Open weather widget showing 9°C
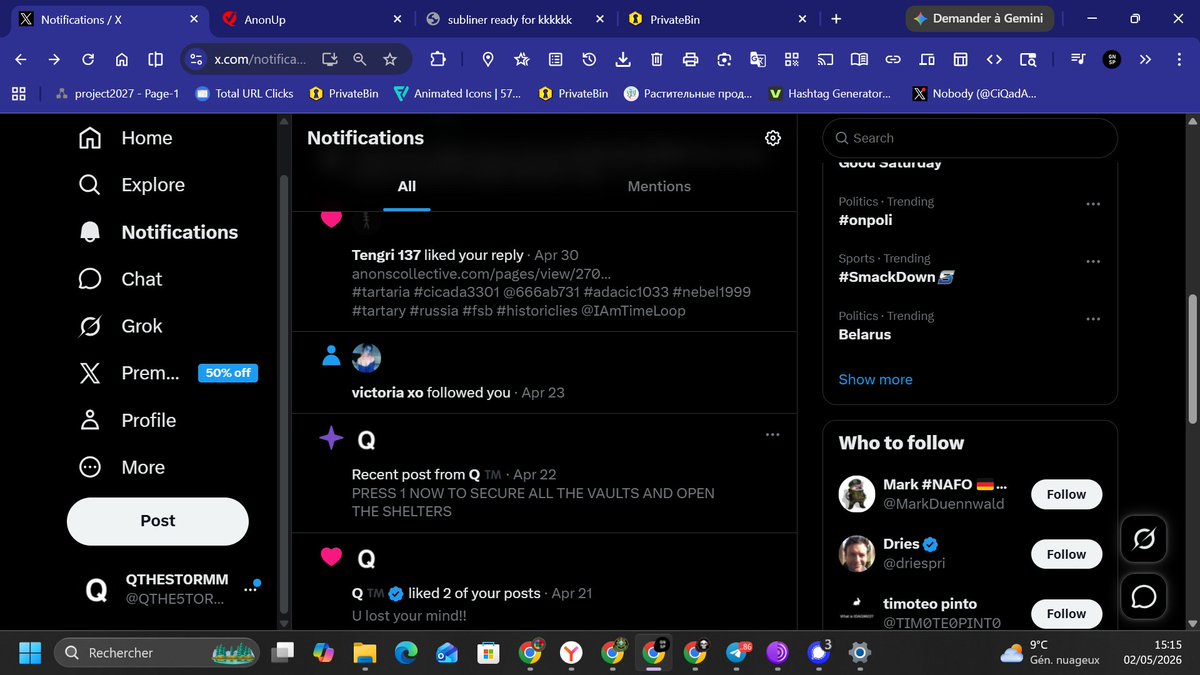 (1049, 653)
